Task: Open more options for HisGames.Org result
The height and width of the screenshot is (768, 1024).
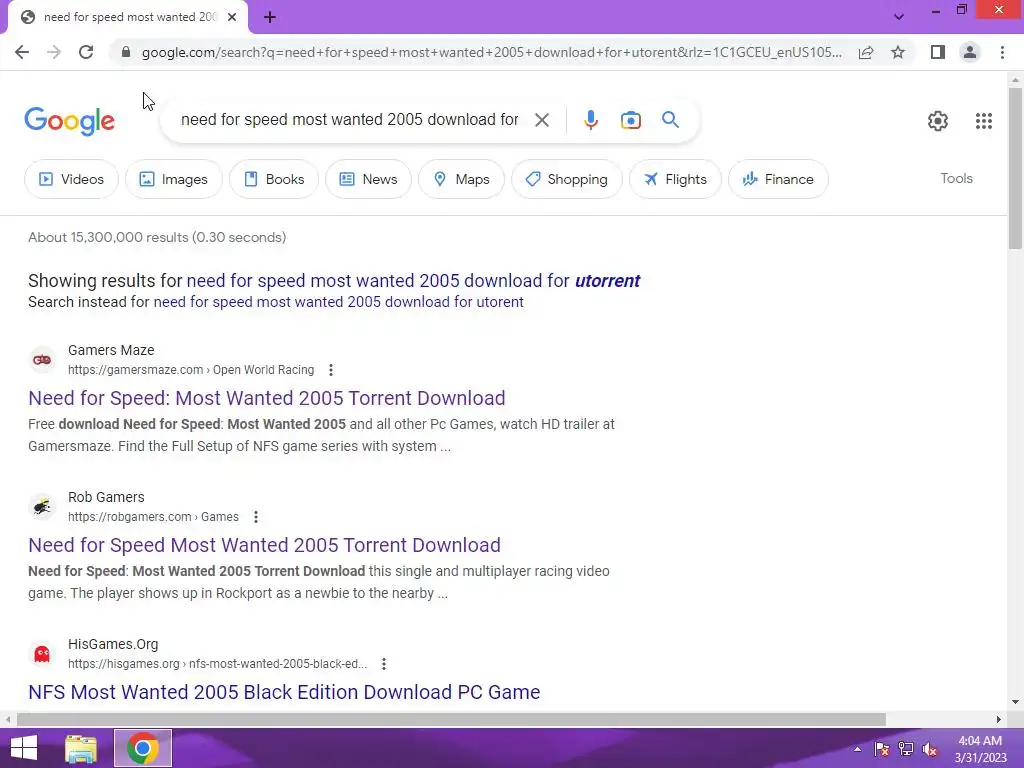Action: click(384, 664)
